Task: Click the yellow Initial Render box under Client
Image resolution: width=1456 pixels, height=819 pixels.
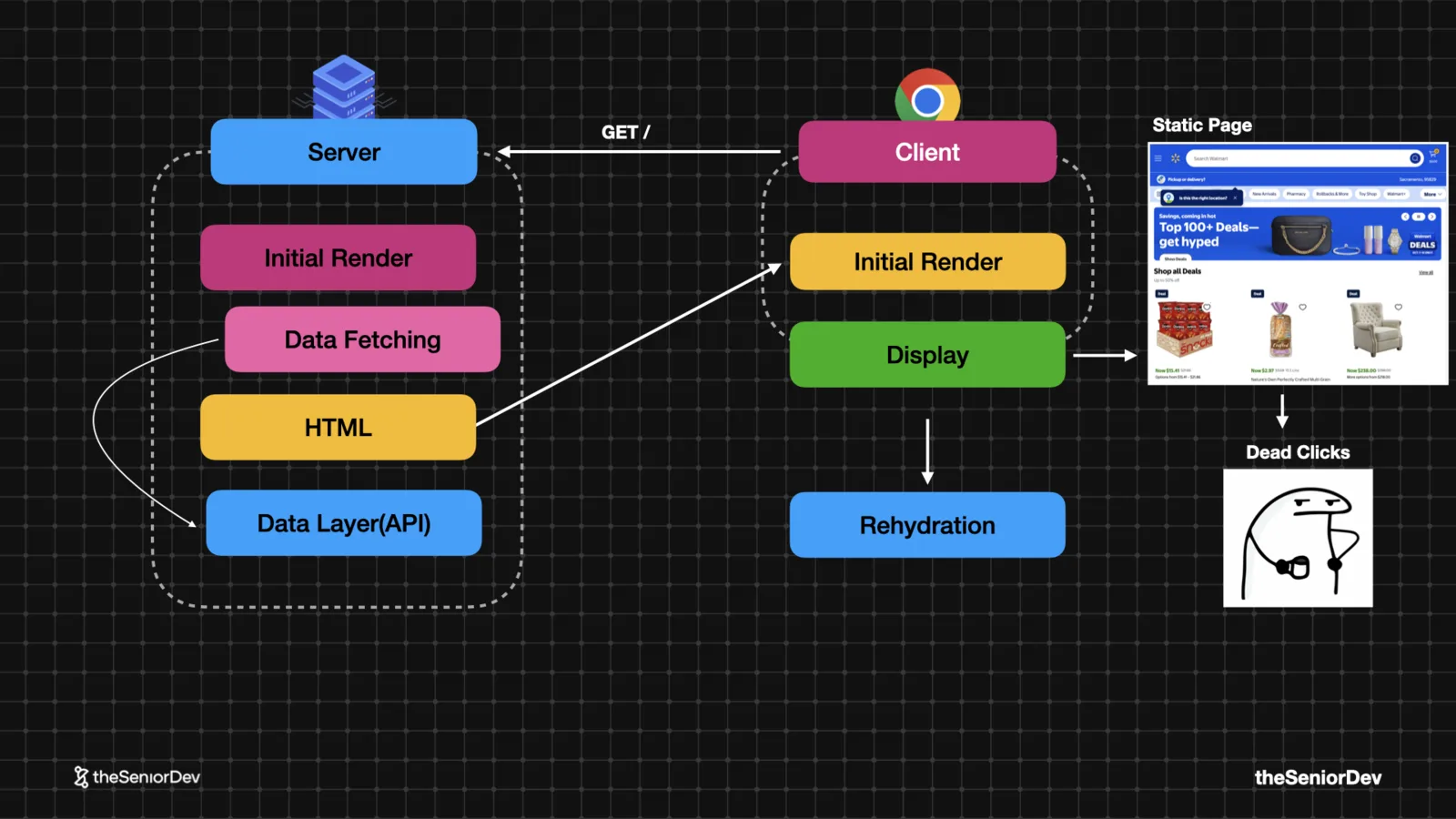Action: coord(927,262)
